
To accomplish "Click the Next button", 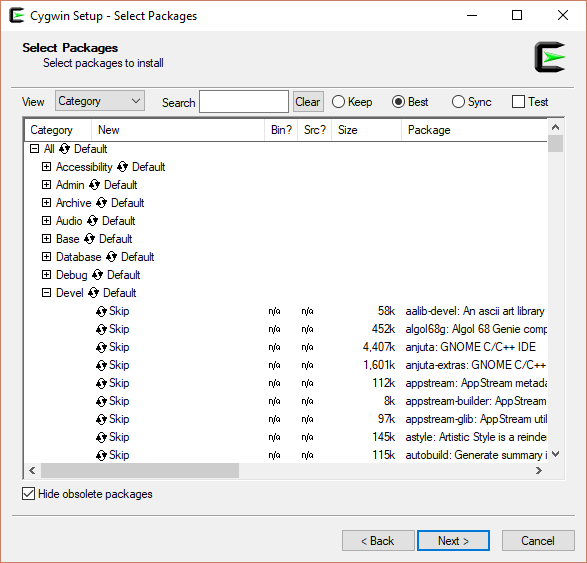I will pyautogui.click(x=453, y=541).
